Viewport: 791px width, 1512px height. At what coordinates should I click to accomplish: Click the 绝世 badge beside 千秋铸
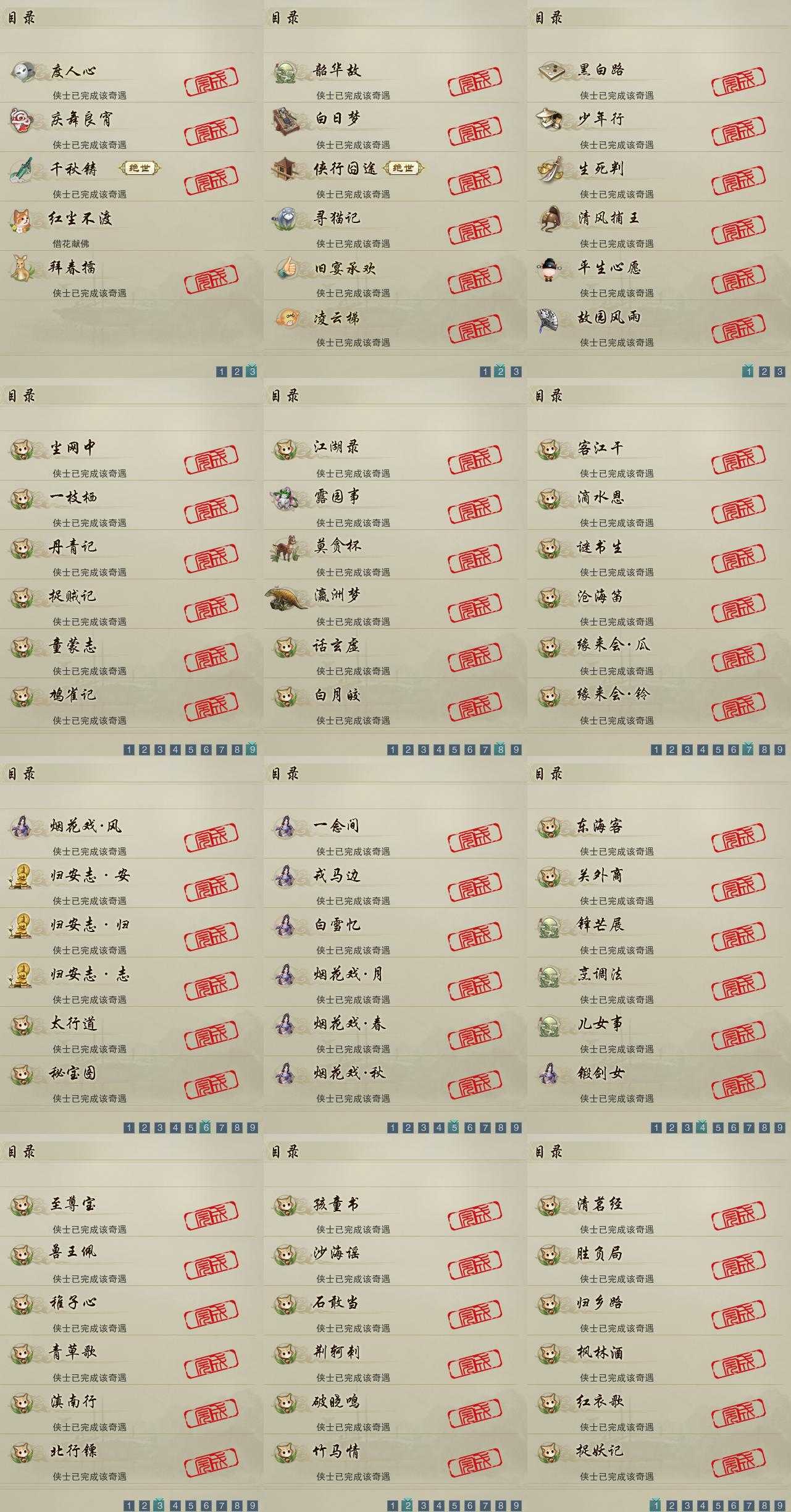pyautogui.click(x=140, y=168)
